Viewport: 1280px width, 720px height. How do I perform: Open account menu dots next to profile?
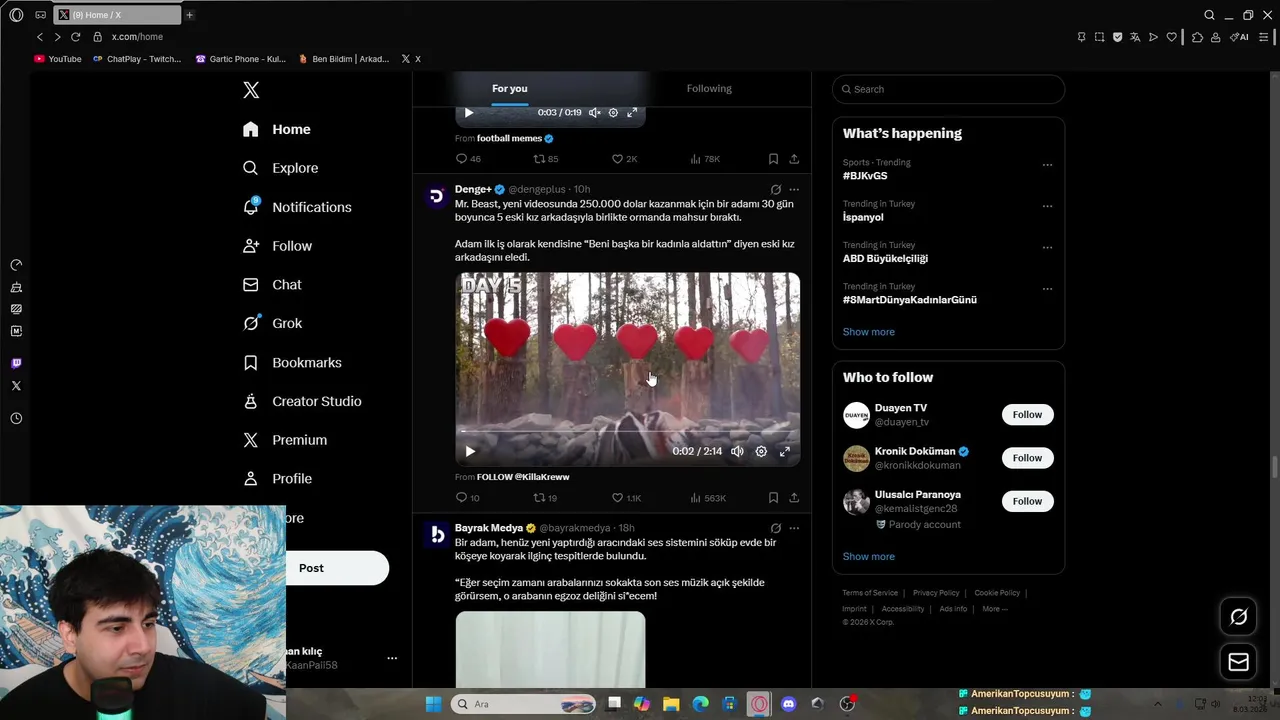tap(392, 658)
